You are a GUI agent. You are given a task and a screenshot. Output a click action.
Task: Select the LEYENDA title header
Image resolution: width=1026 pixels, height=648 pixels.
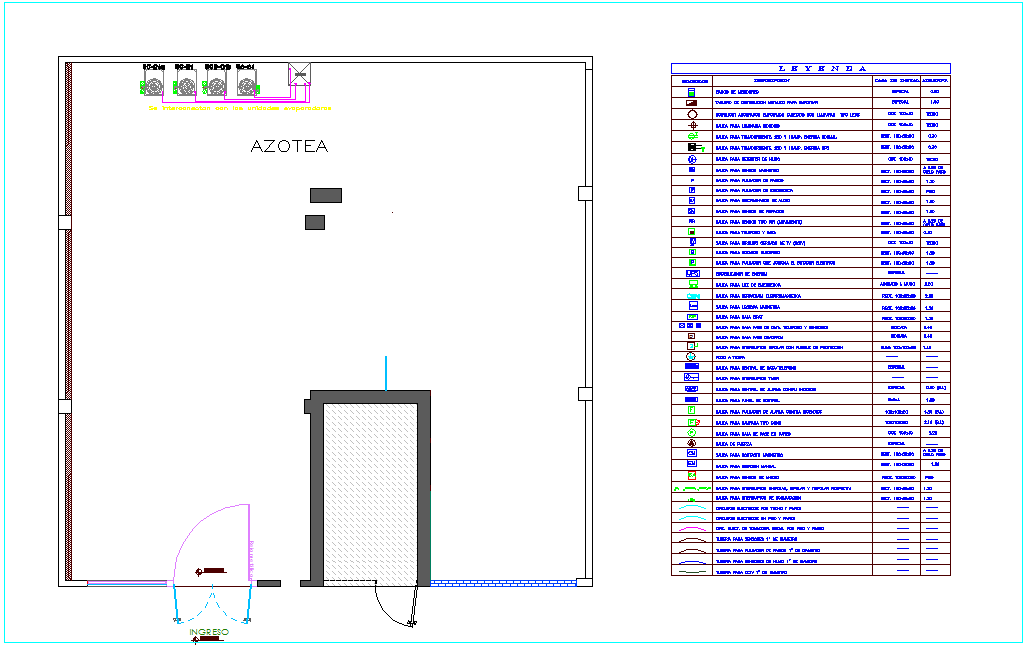(810, 68)
